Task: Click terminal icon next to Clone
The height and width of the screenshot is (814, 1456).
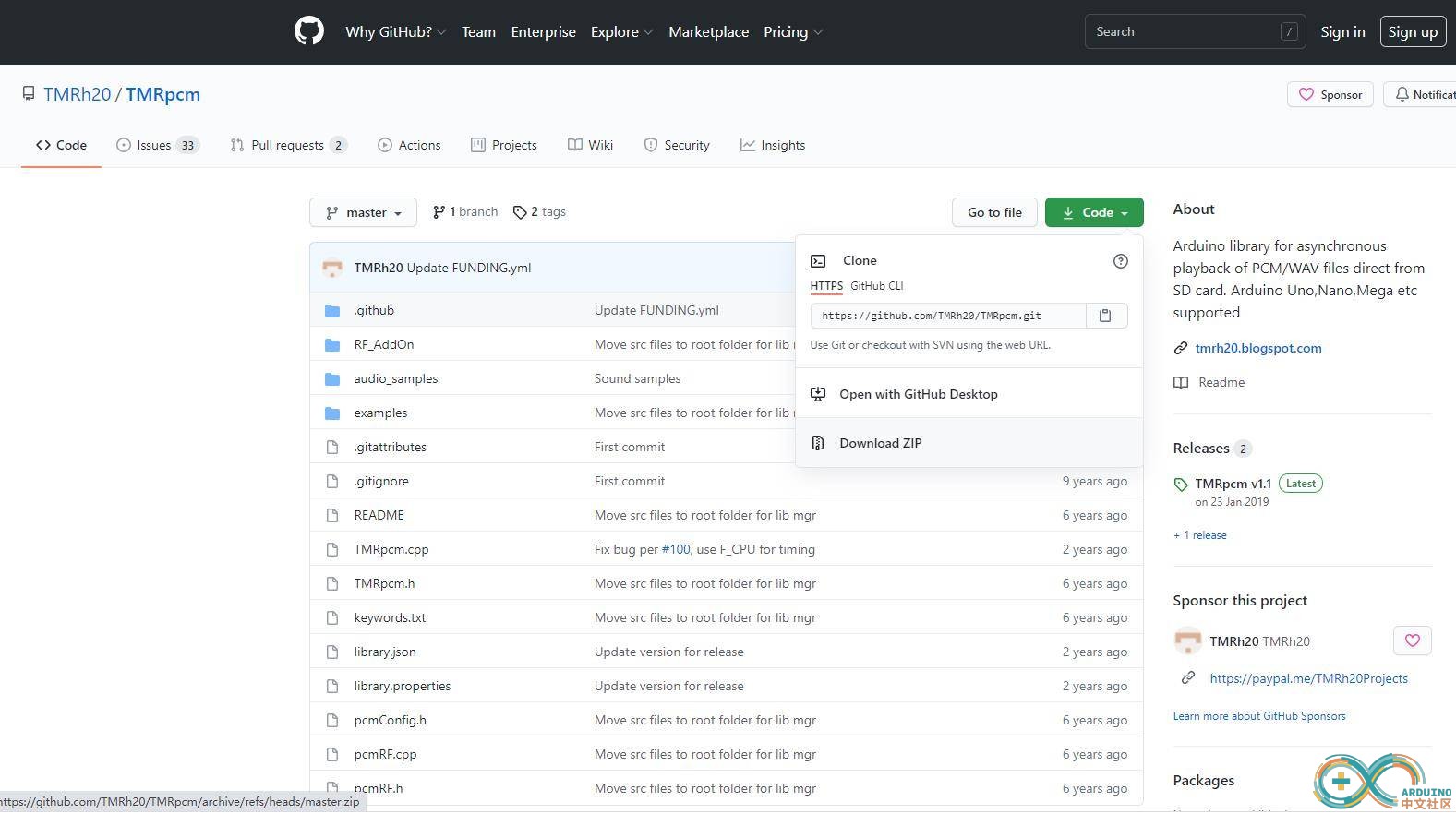Action: coord(818,261)
